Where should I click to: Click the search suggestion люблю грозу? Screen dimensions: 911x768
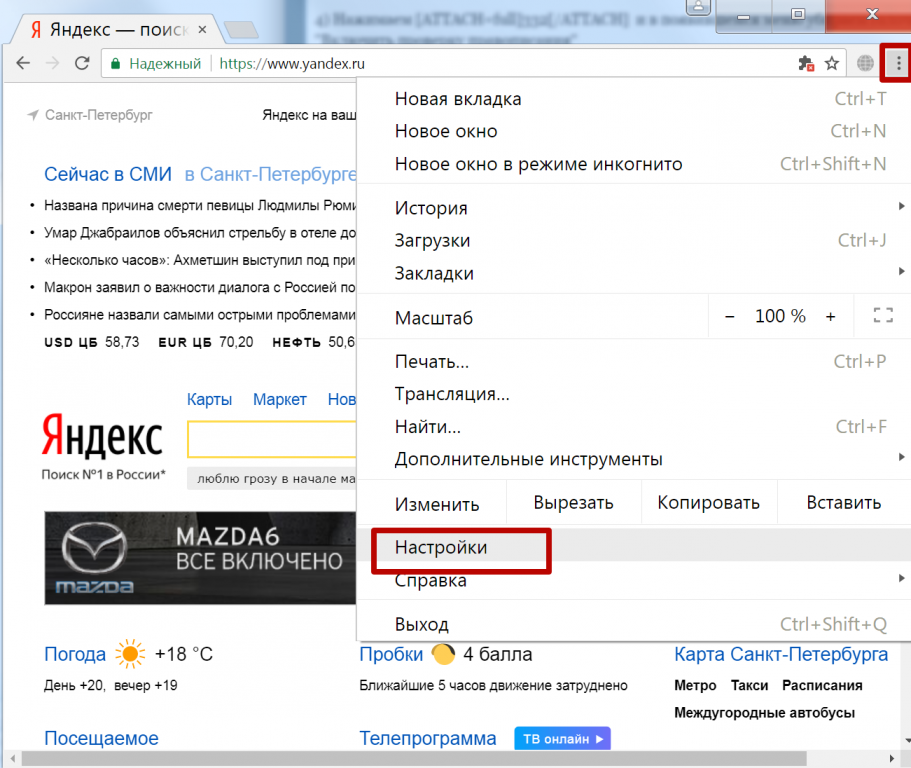point(272,479)
